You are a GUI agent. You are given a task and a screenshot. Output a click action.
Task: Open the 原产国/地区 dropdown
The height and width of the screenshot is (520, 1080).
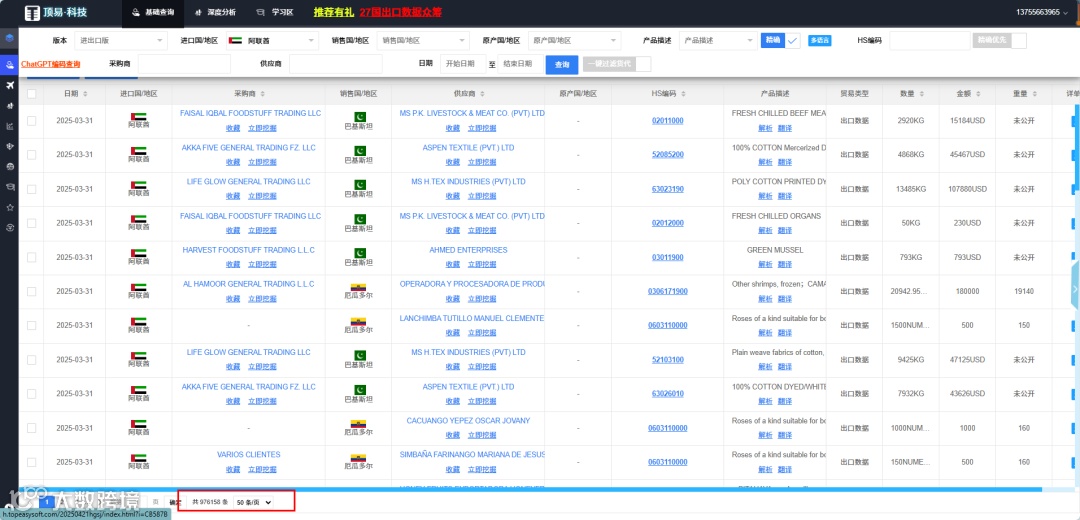pos(574,41)
